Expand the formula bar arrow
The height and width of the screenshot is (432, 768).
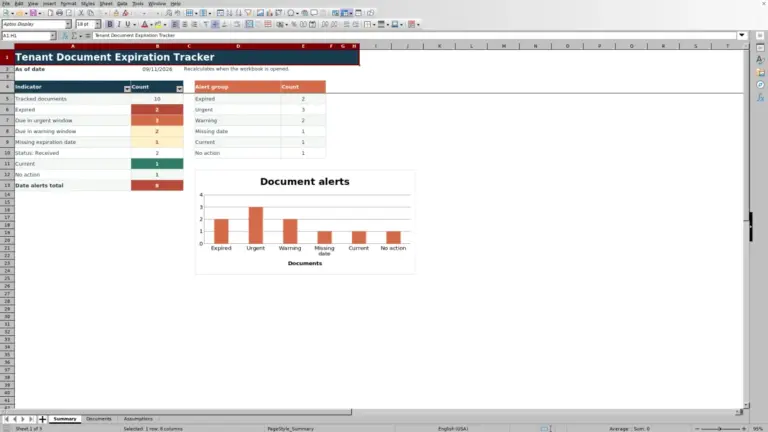point(742,35)
